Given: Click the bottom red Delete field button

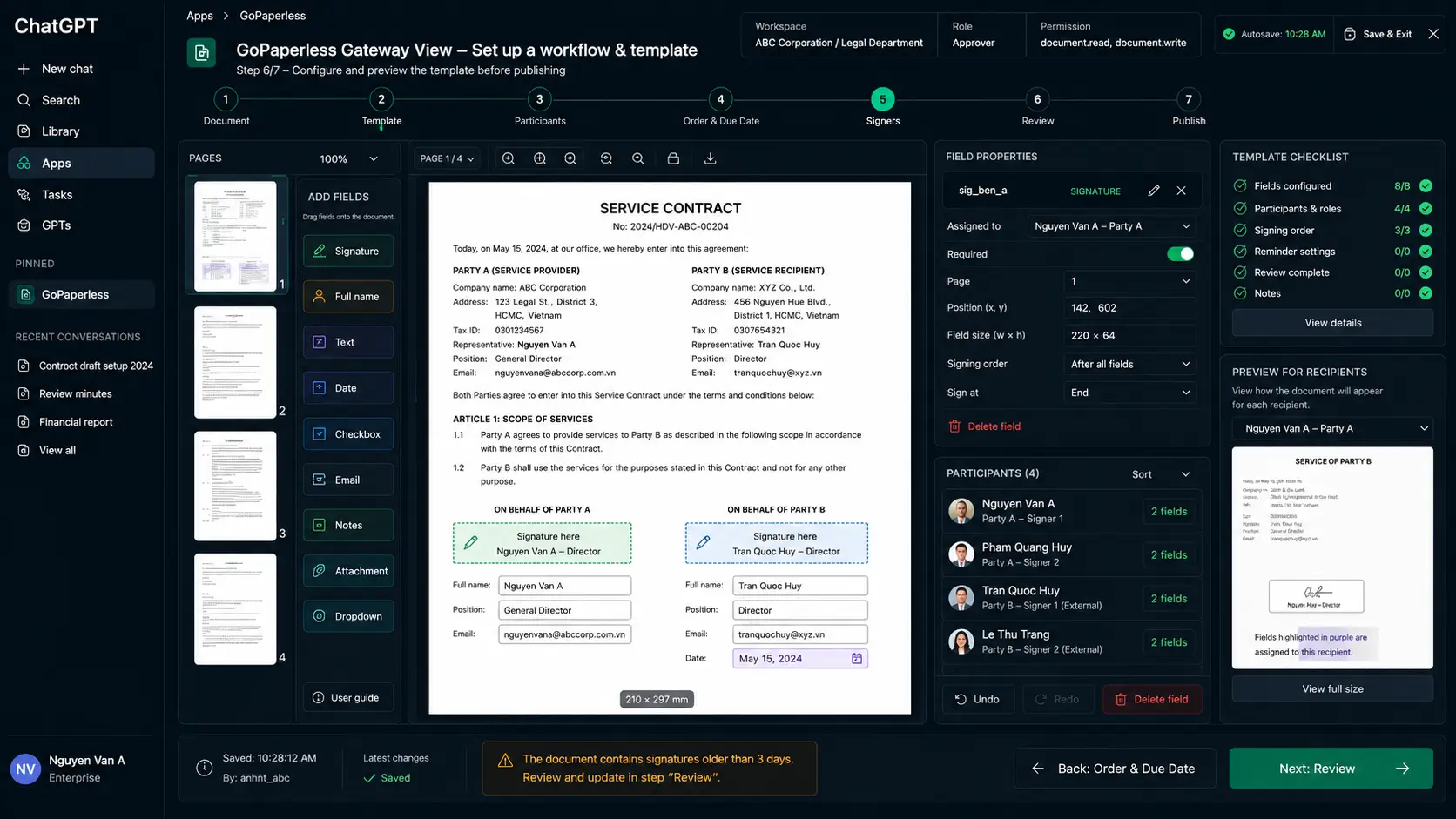Looking at the screenshot, I should click(x=1152, y=699).
